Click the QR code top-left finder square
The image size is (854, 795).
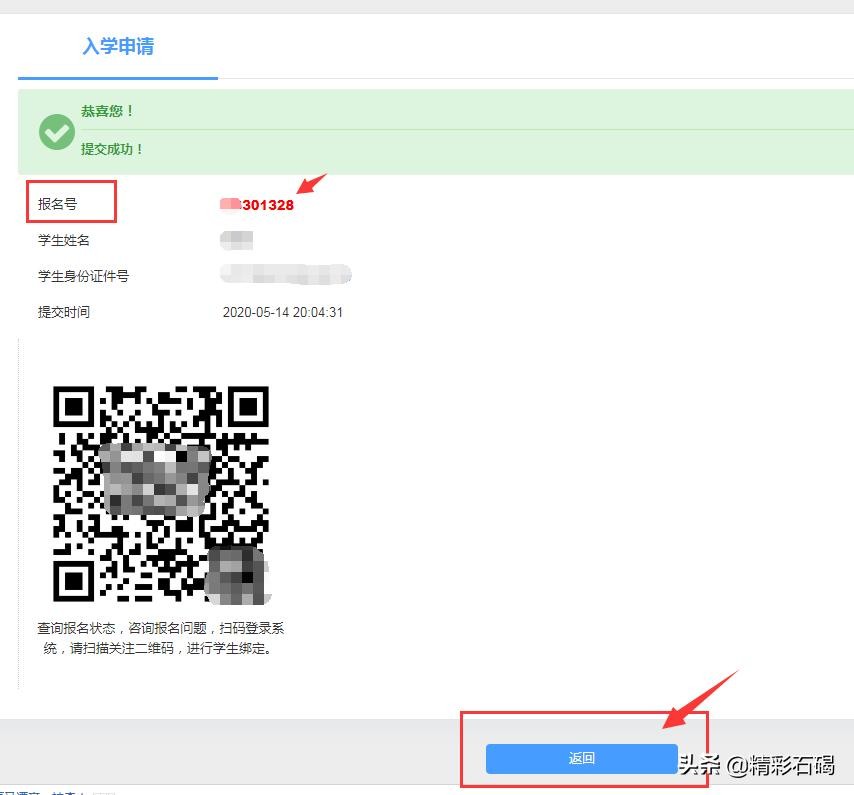[x=74, y=407]
